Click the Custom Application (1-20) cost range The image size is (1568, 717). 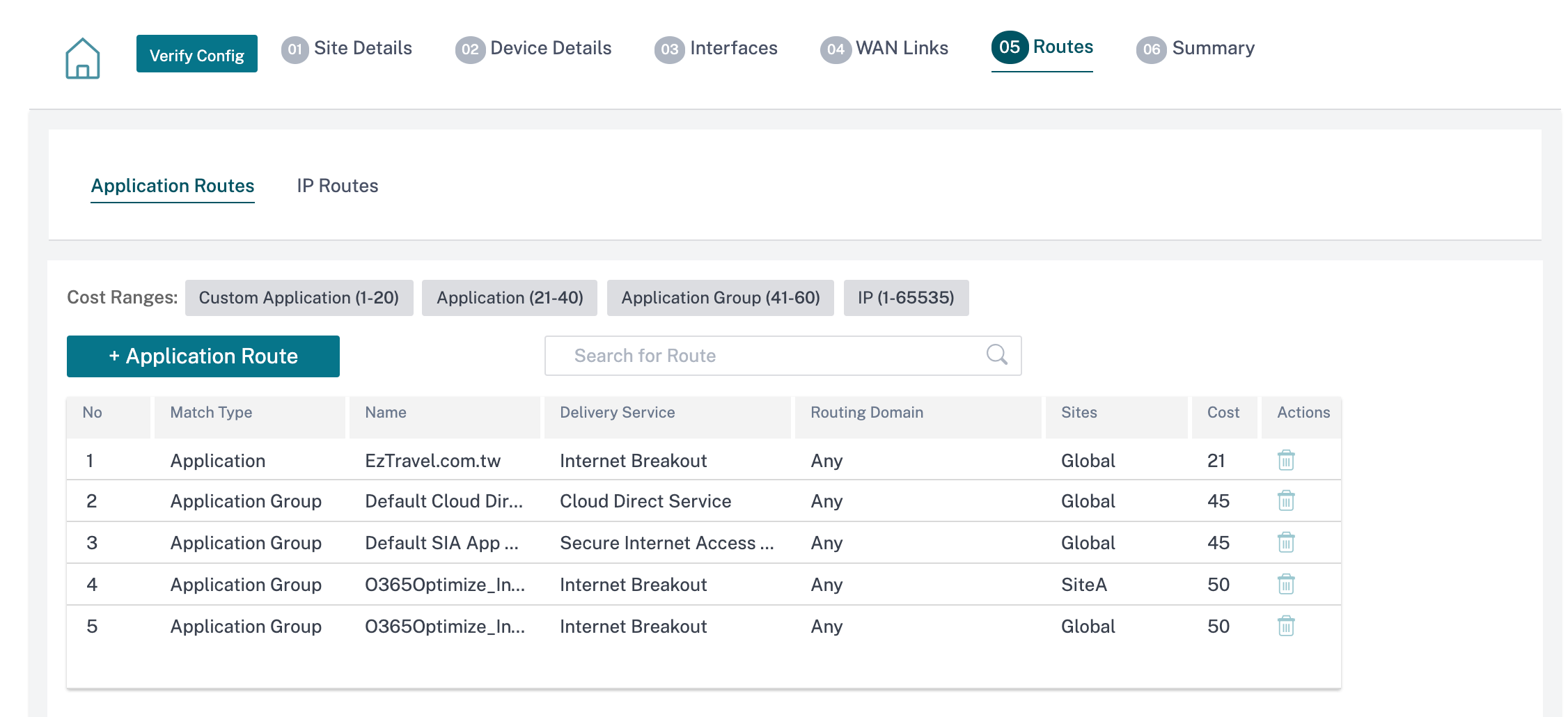(299, 298)
